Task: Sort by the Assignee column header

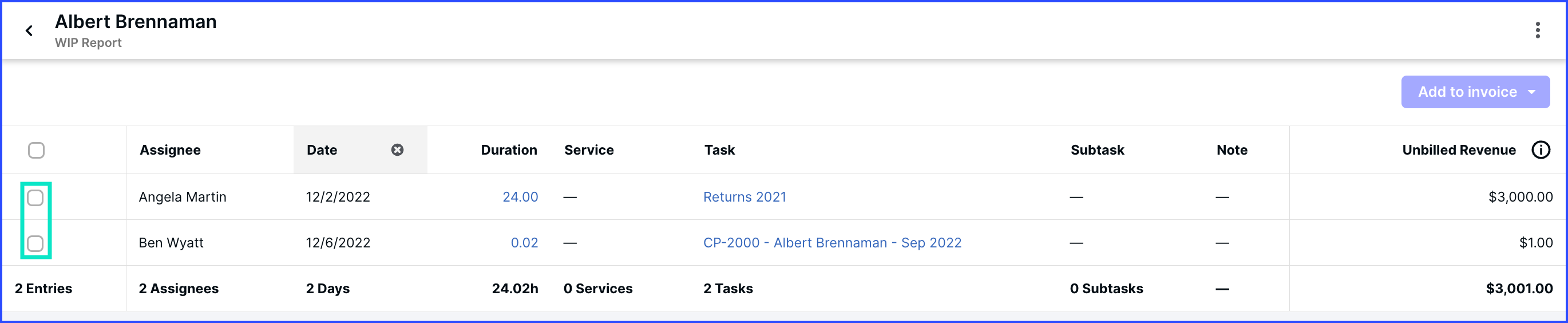Action: click(x=170, y=150)
